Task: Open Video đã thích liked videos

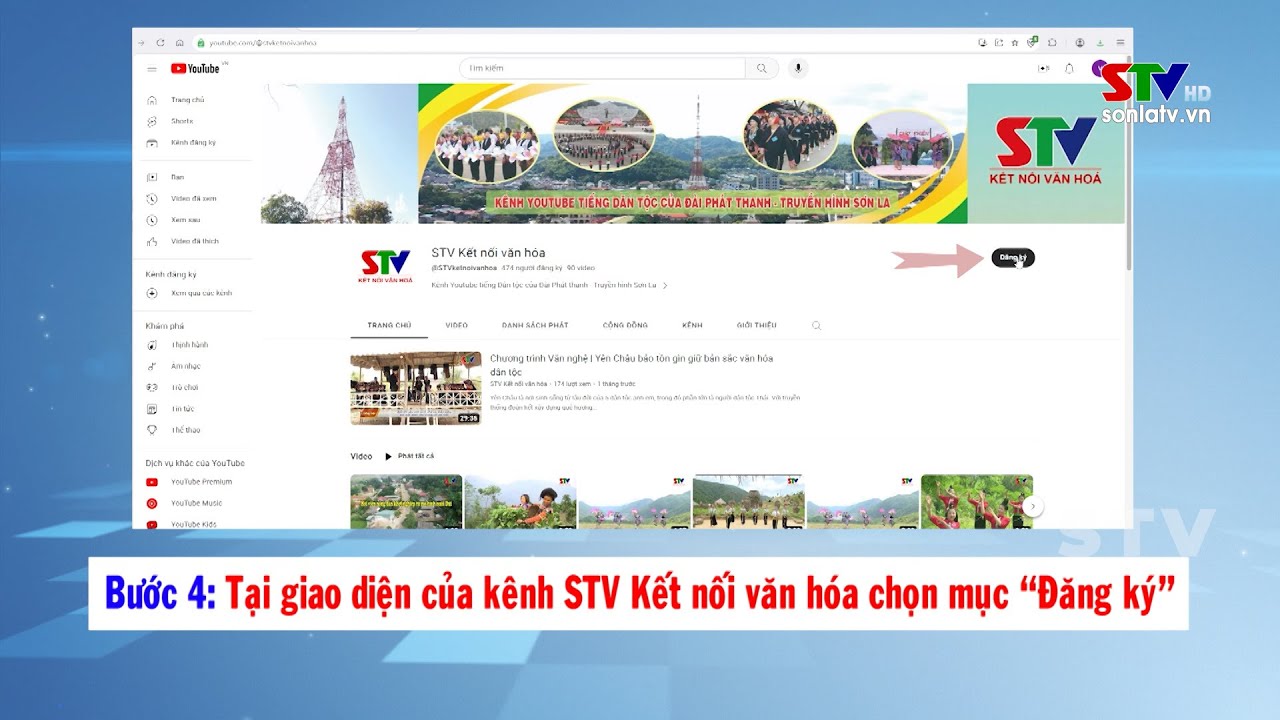Action: 192,241
